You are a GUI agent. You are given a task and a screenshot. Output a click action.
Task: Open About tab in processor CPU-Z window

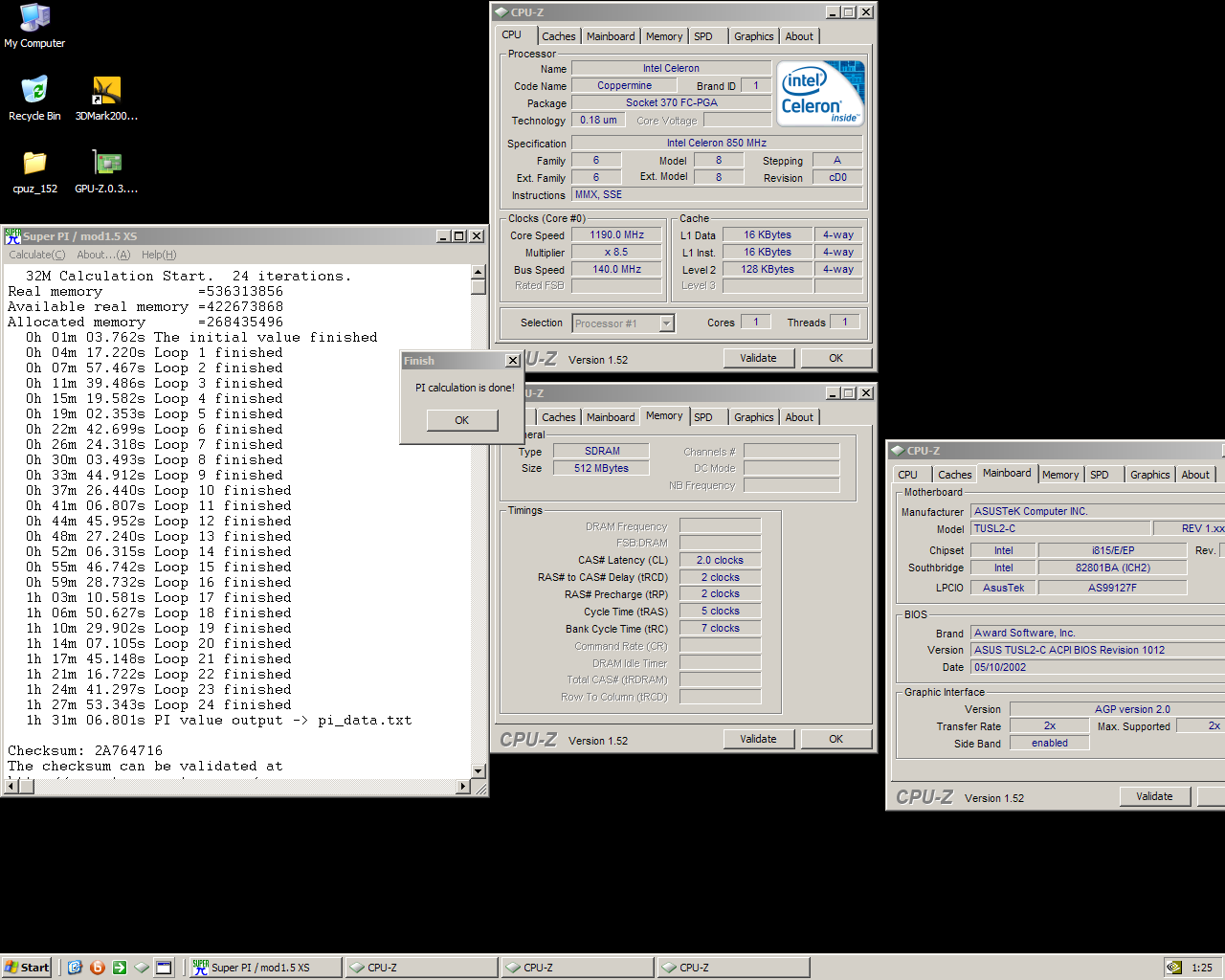799,36
